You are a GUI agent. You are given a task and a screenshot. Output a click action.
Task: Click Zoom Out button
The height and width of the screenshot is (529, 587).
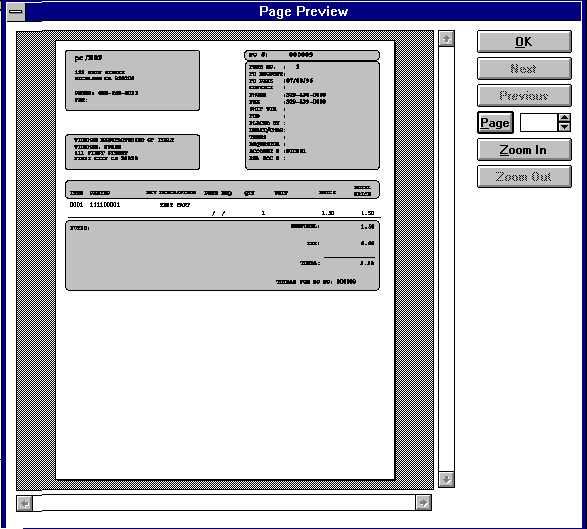point(524,176)
